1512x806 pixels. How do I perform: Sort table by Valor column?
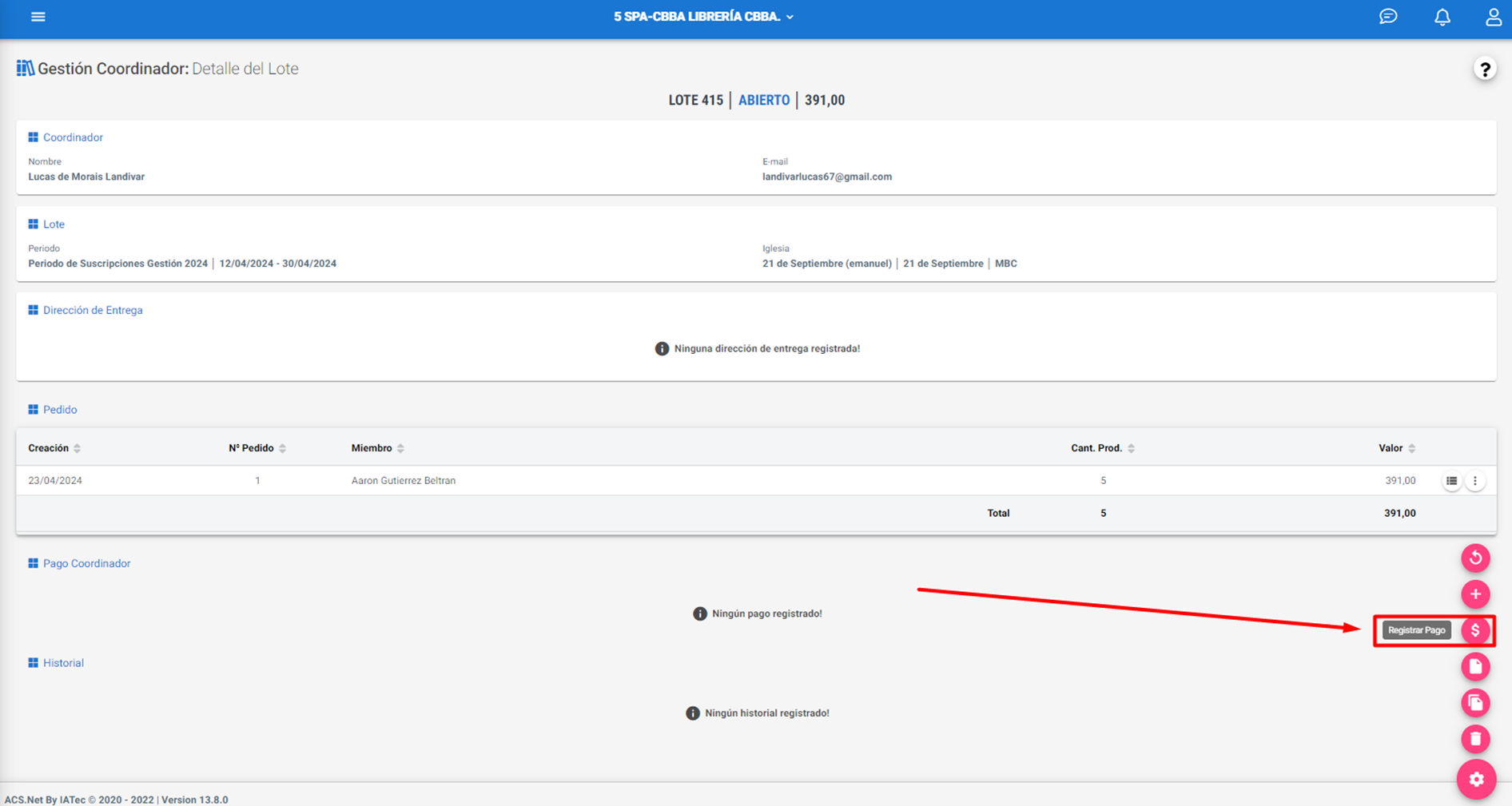pyautogui.click(x=1397, y=448)
